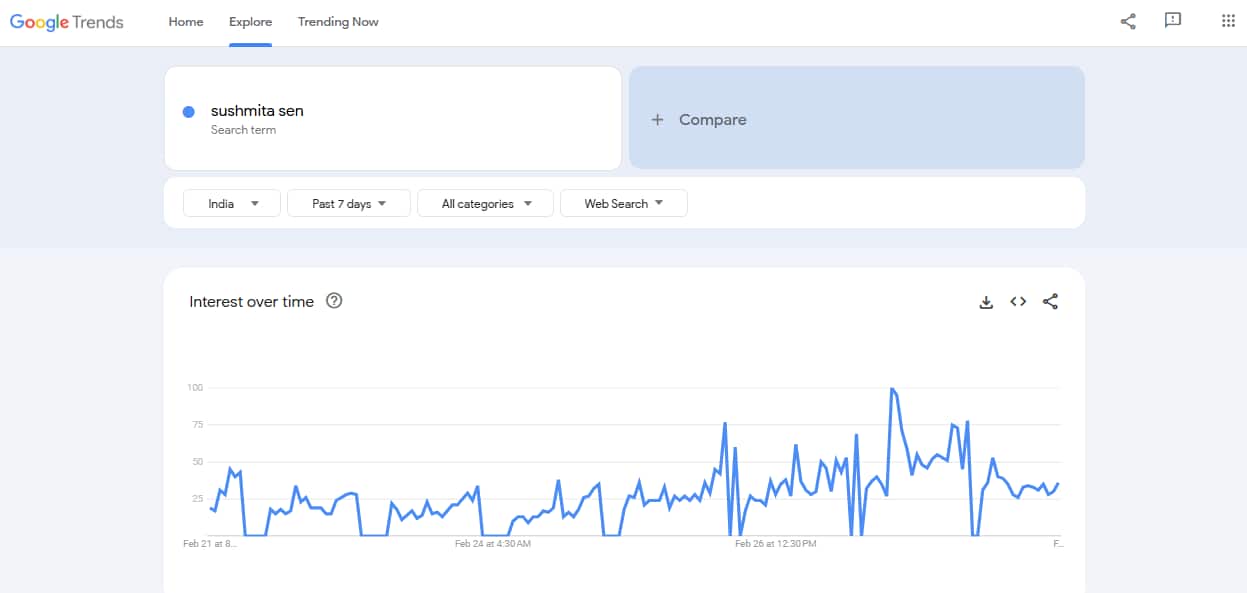Select the Explore tab

click(250, 22)
